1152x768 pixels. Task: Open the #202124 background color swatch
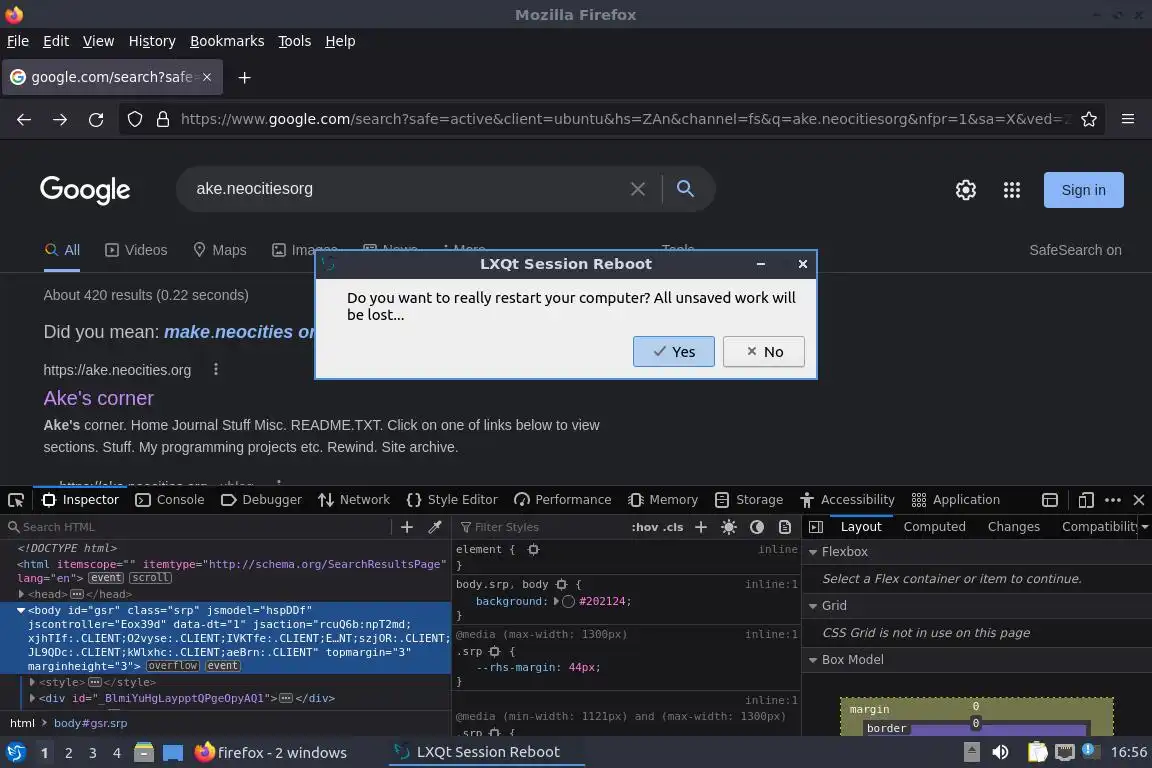click(x=568, y=601)
